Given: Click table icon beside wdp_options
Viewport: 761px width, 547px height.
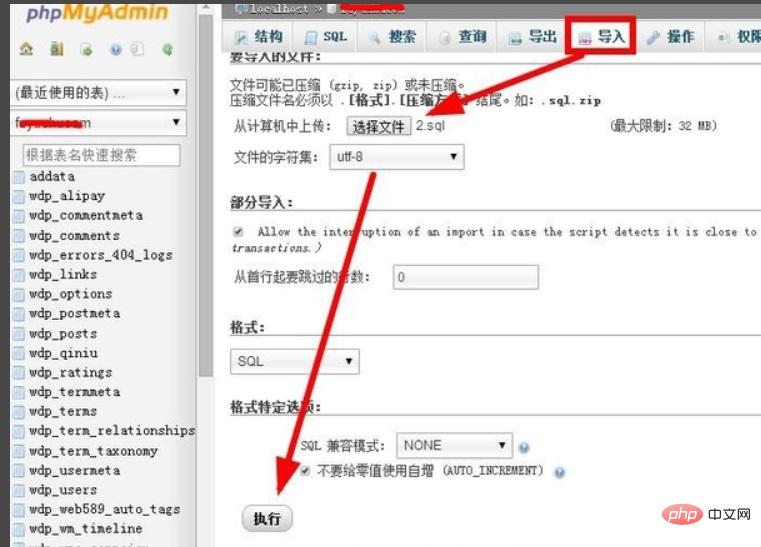Looking at the screenshot, I should pyautogui.click(x=19, y=295).
